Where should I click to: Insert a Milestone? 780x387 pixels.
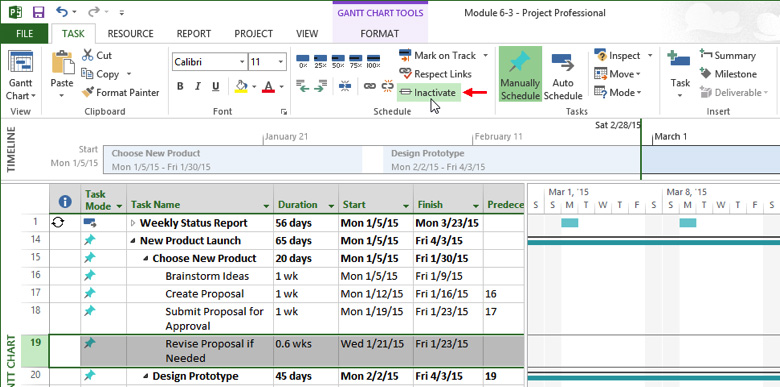(728, 74)
